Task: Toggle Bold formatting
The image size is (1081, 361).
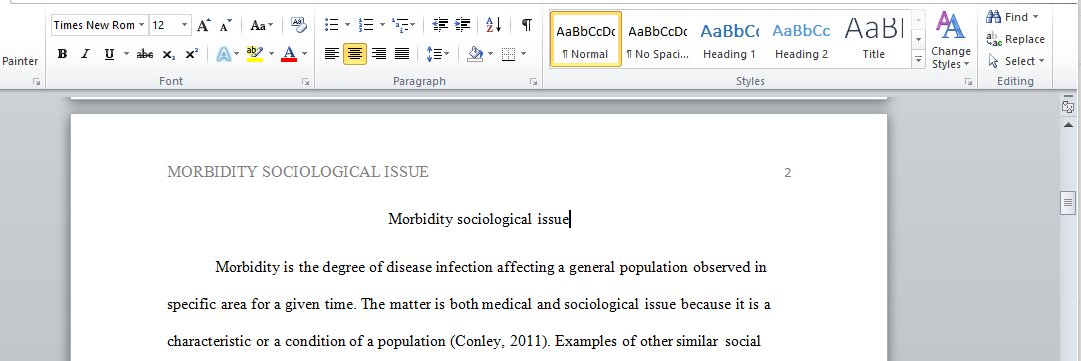Action: 62,54
